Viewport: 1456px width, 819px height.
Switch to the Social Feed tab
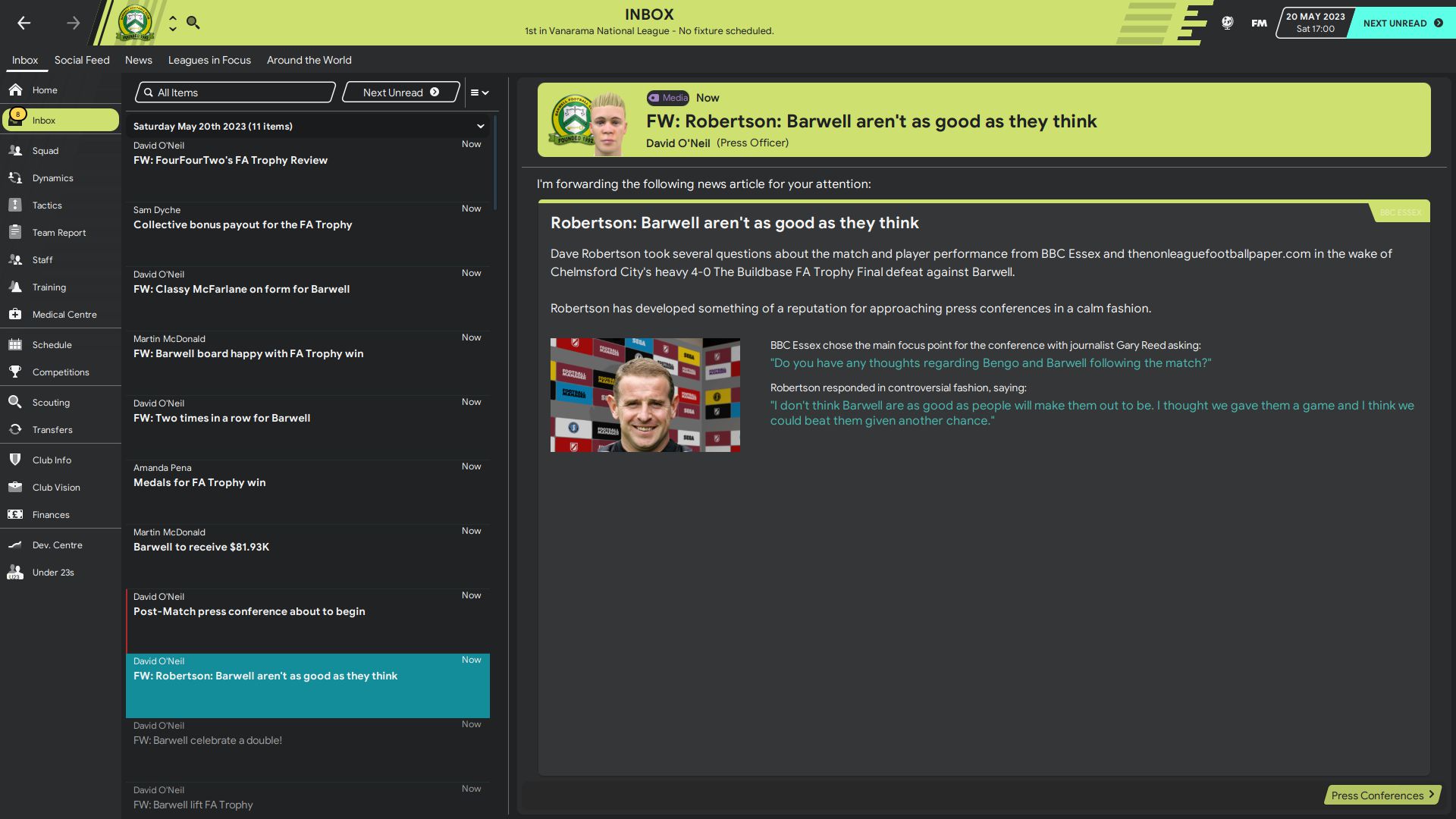82,60
